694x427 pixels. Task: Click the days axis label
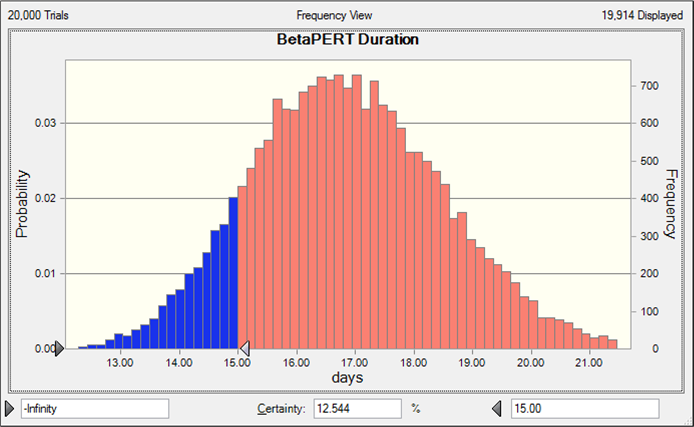click(x=347, y=377)
